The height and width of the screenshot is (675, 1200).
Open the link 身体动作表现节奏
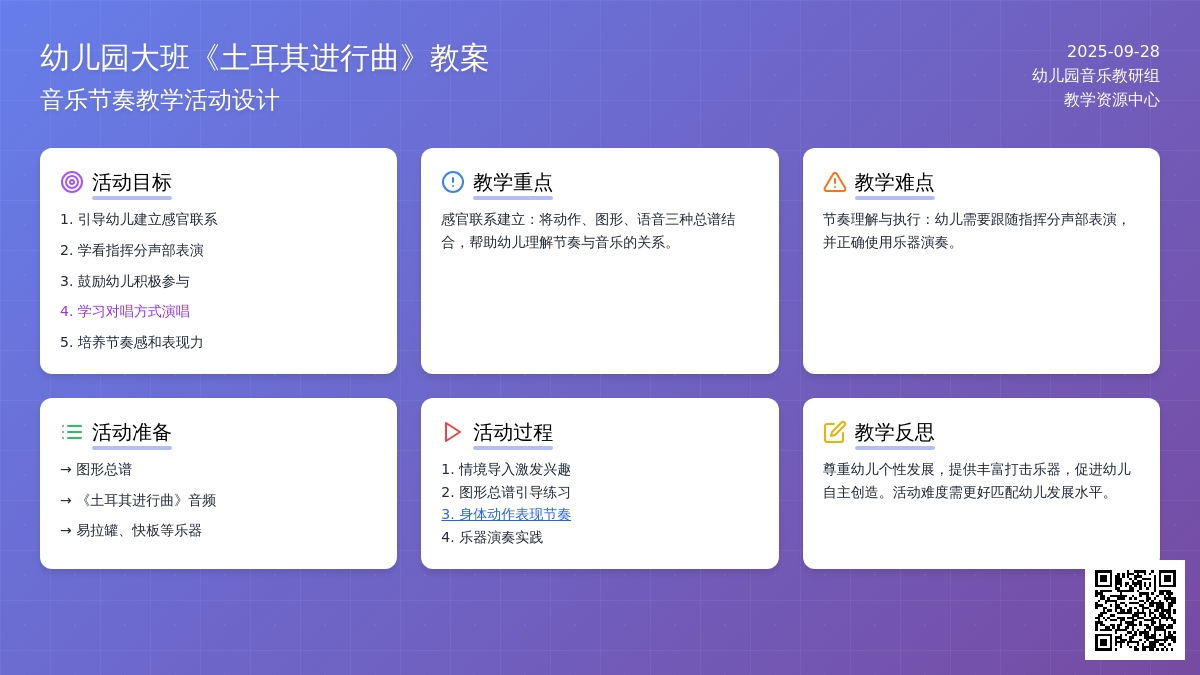coord(506,514)
